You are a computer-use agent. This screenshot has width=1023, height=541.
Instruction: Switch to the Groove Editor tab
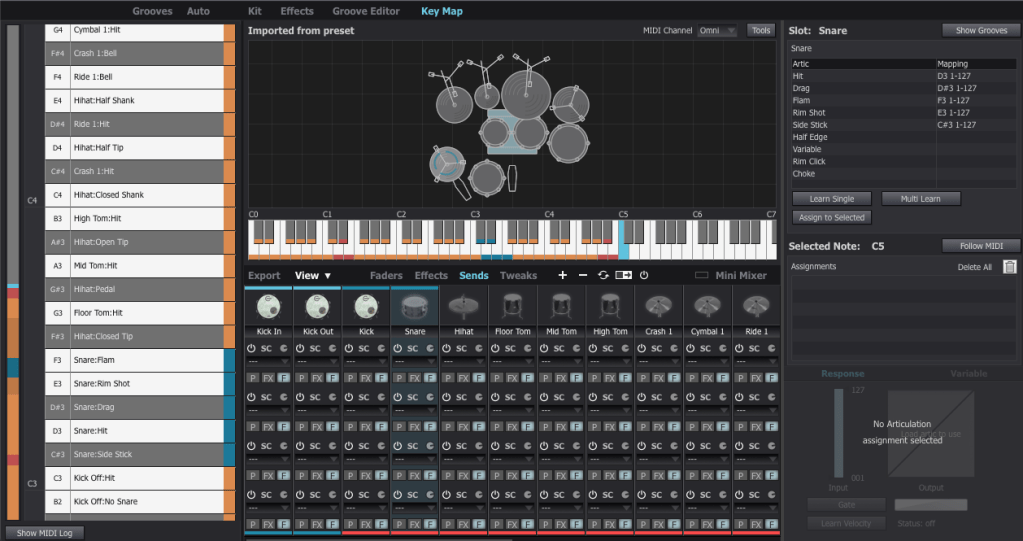[x=366, y=11]
